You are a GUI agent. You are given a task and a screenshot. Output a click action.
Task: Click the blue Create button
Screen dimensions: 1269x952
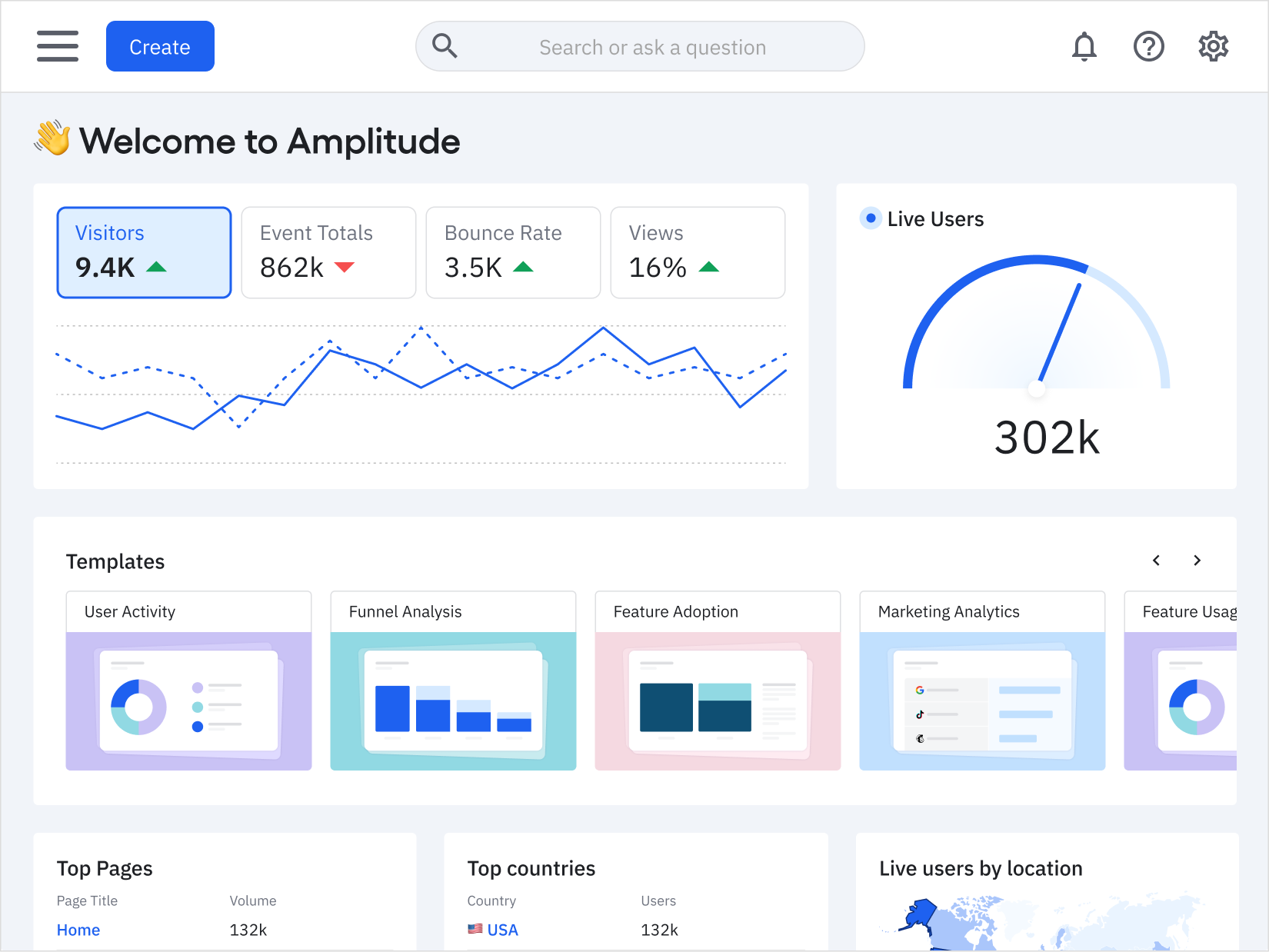(160, 46)
